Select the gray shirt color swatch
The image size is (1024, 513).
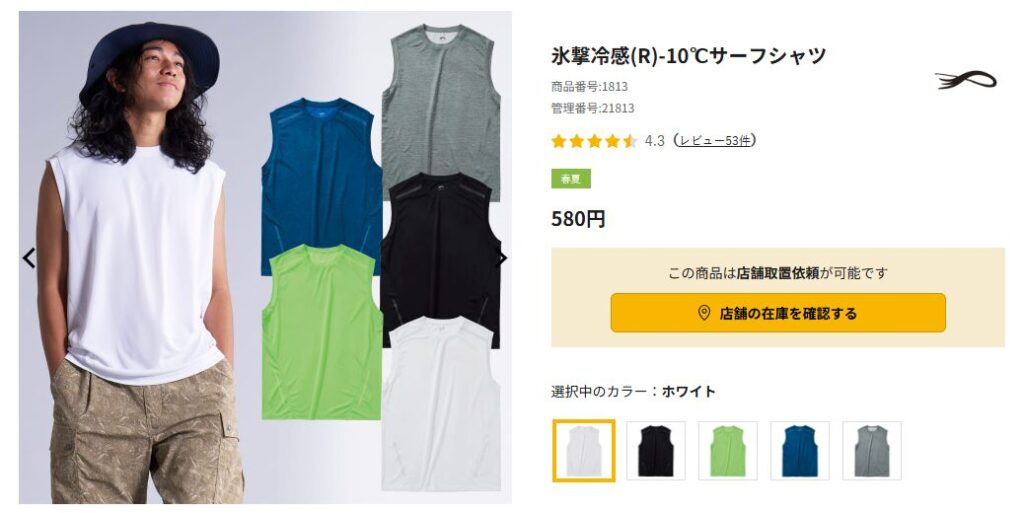[871, 450]
